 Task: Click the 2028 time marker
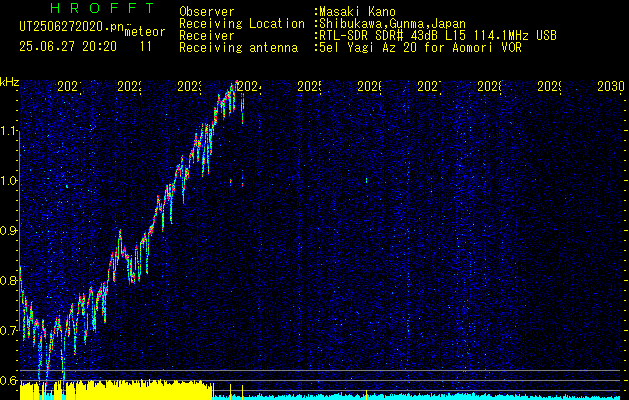489,86
